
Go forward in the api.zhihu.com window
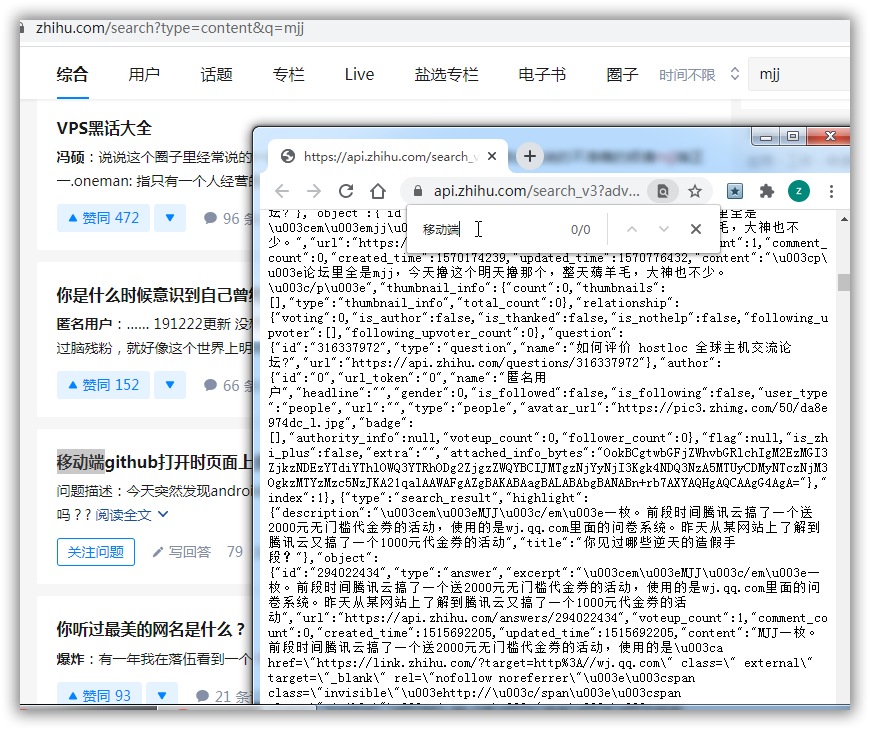click(x=314, y=191)
